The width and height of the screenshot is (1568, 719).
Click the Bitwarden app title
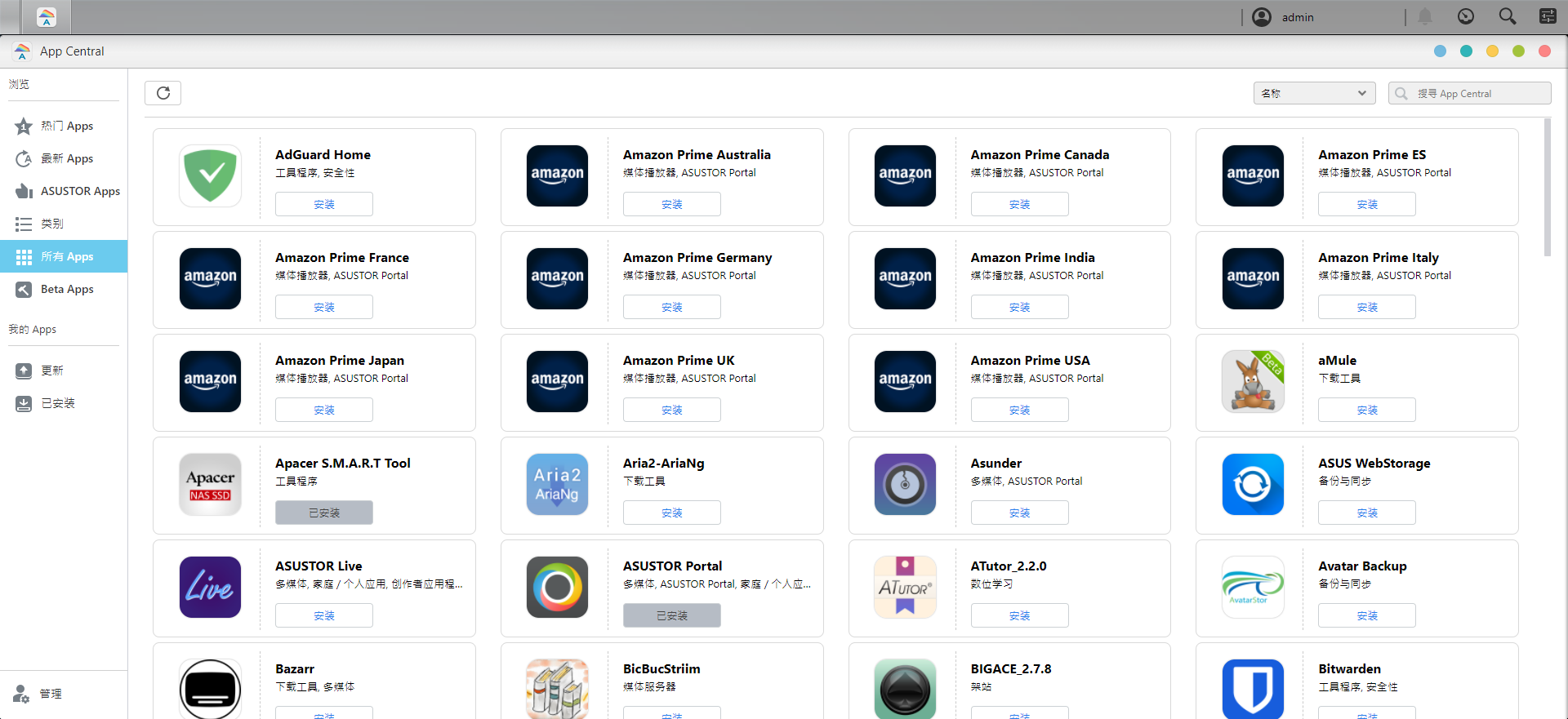click(x=1349, y=668)
